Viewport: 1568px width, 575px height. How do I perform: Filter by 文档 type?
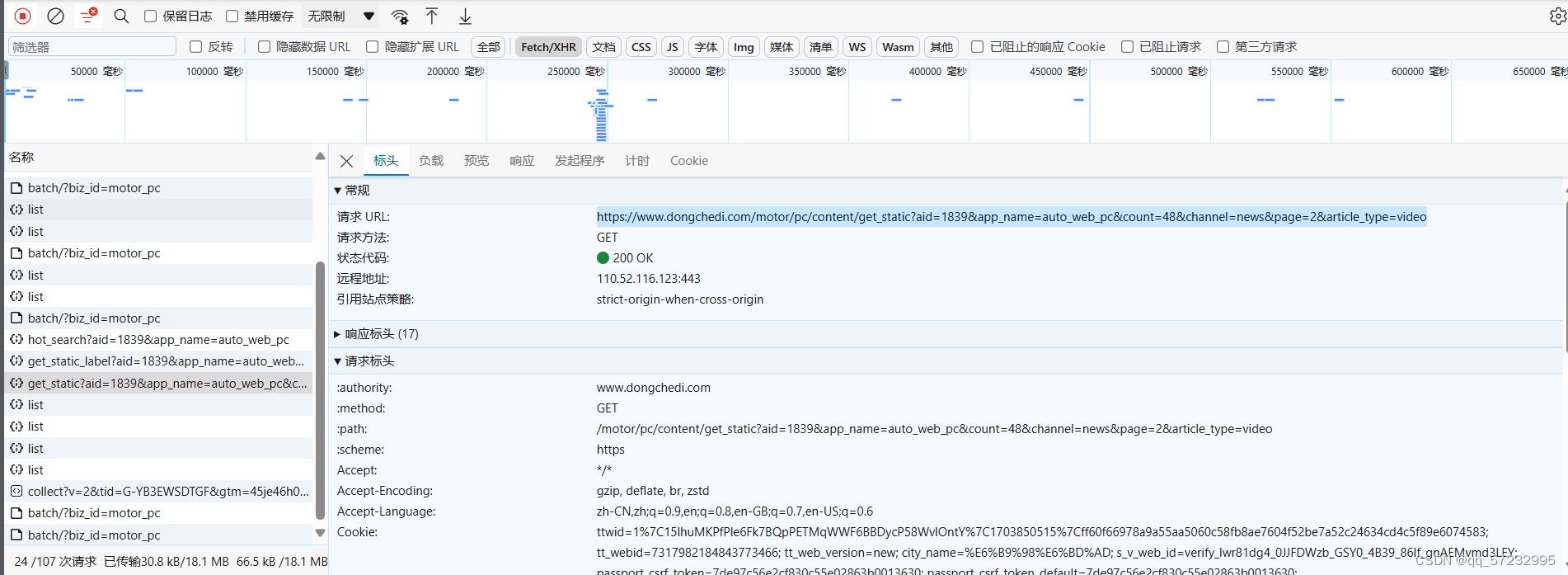(x=604, y=47)
